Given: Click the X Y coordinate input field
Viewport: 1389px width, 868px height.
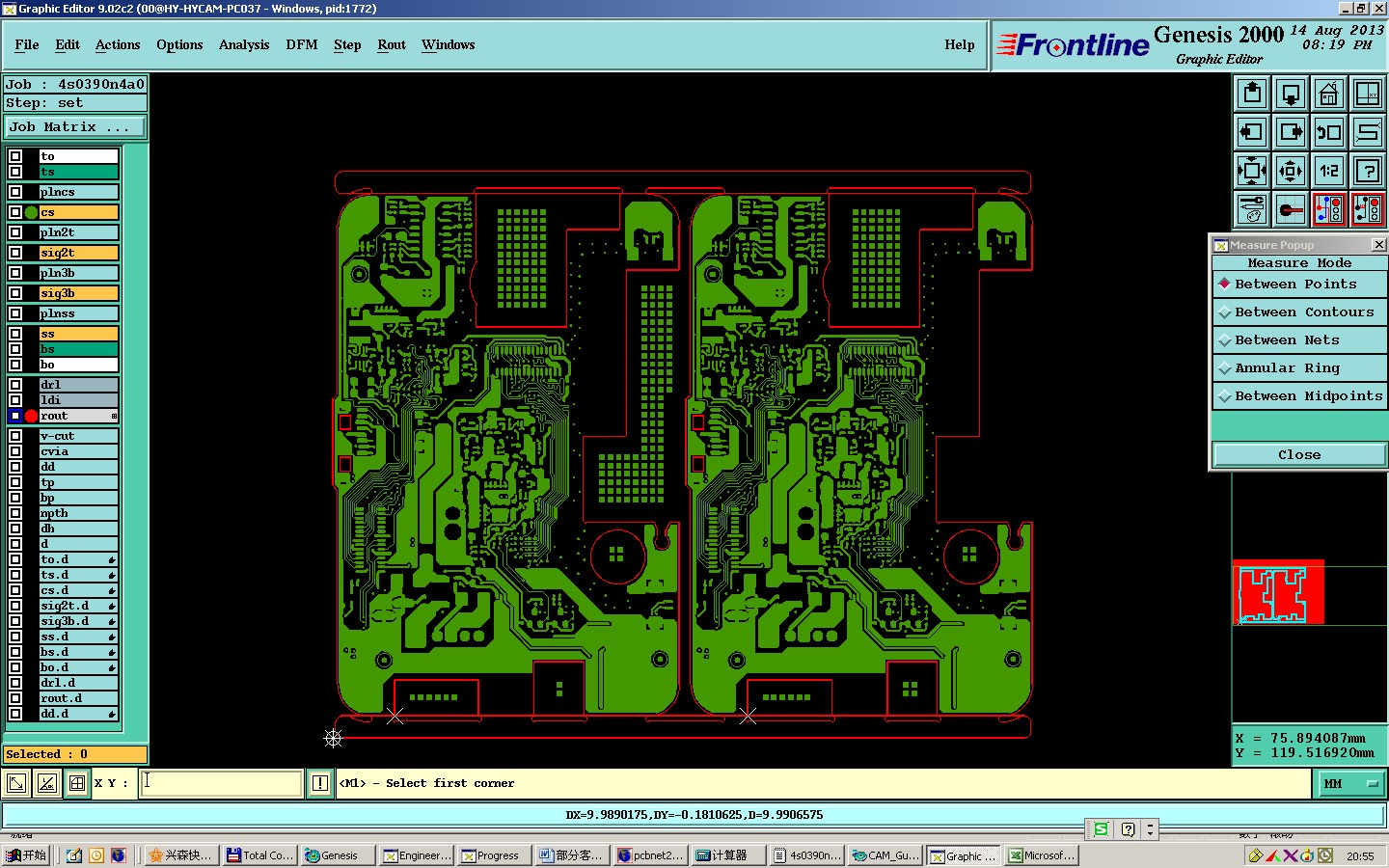Looking at the screenshot, I should click(x=222, y=783).
